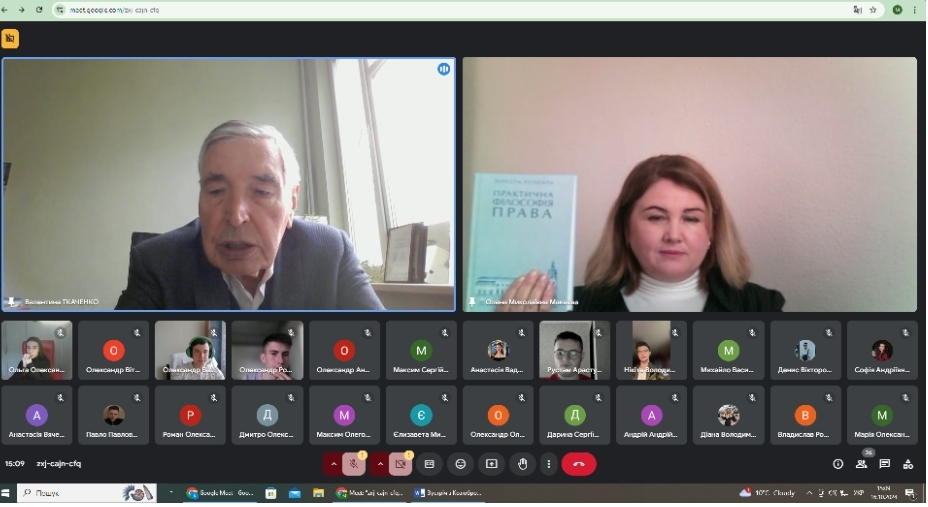This screenshot has width=928, height=507.
Task: Click the yellow icon at top left
Action: tap(10, 39)
